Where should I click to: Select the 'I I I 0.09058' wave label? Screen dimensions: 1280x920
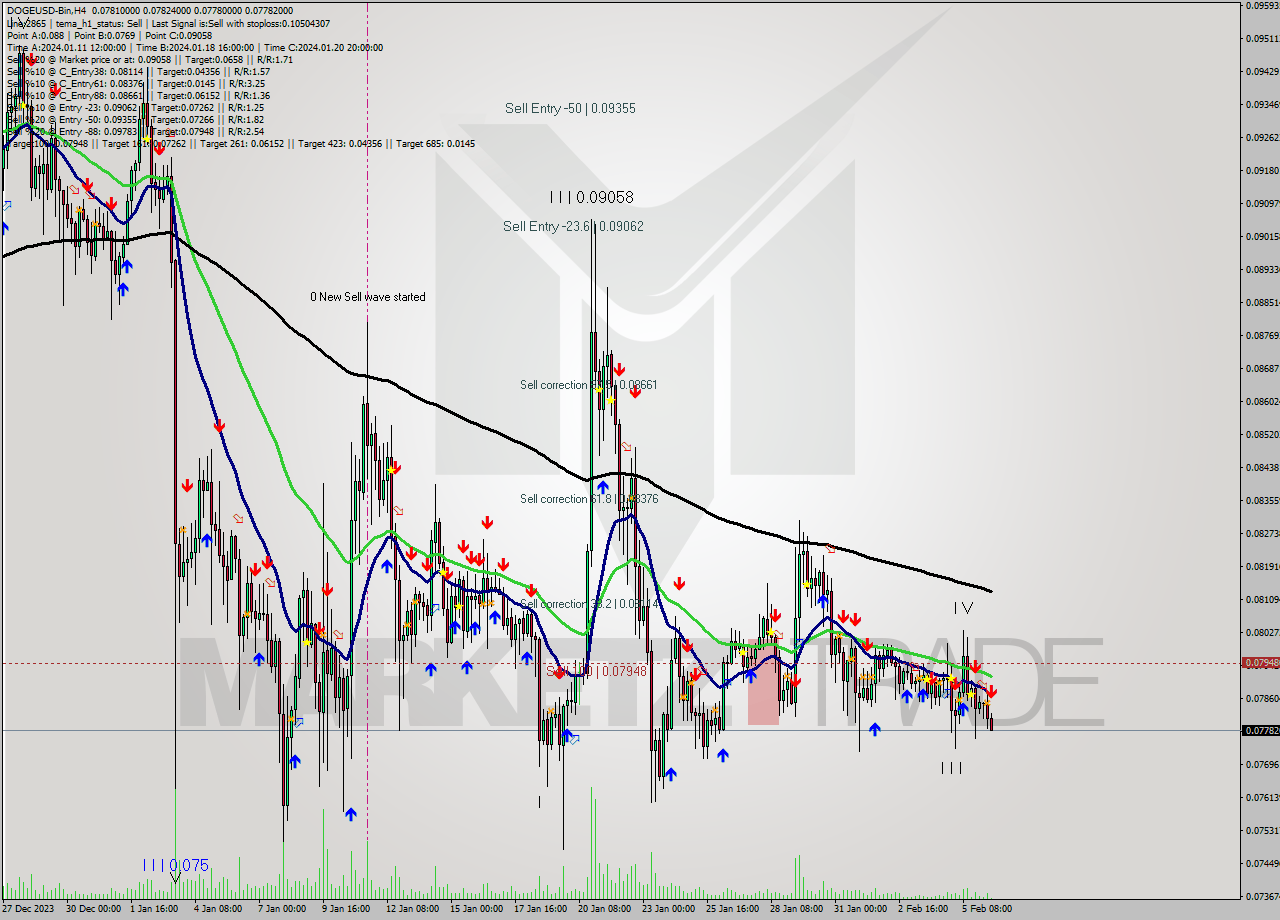point(591,197)
